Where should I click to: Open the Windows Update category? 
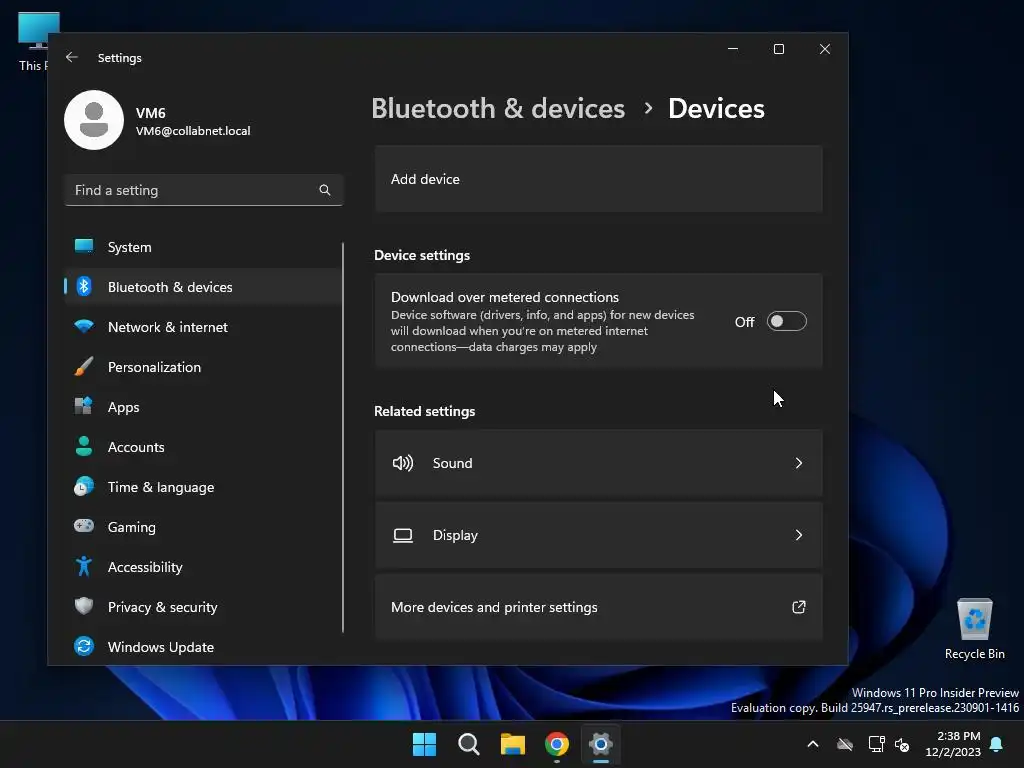click(203, 647)
